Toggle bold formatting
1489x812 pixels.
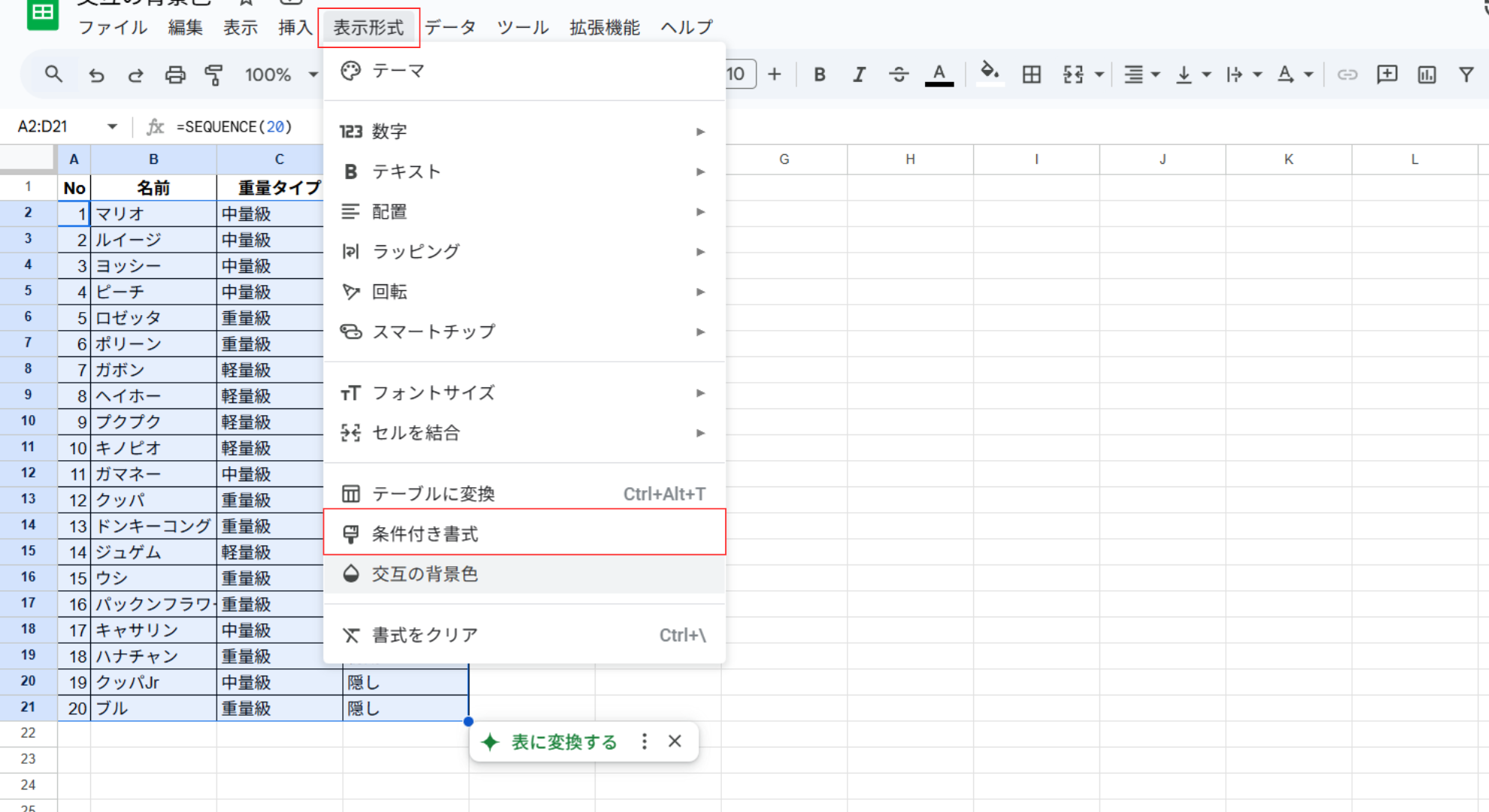[x=820, y=74]
